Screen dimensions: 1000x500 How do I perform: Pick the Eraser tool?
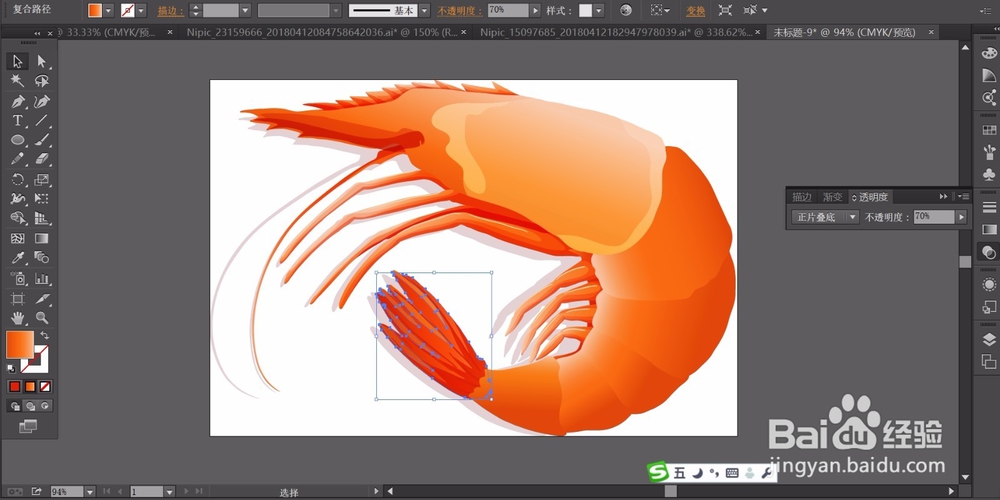pos(41,159)
